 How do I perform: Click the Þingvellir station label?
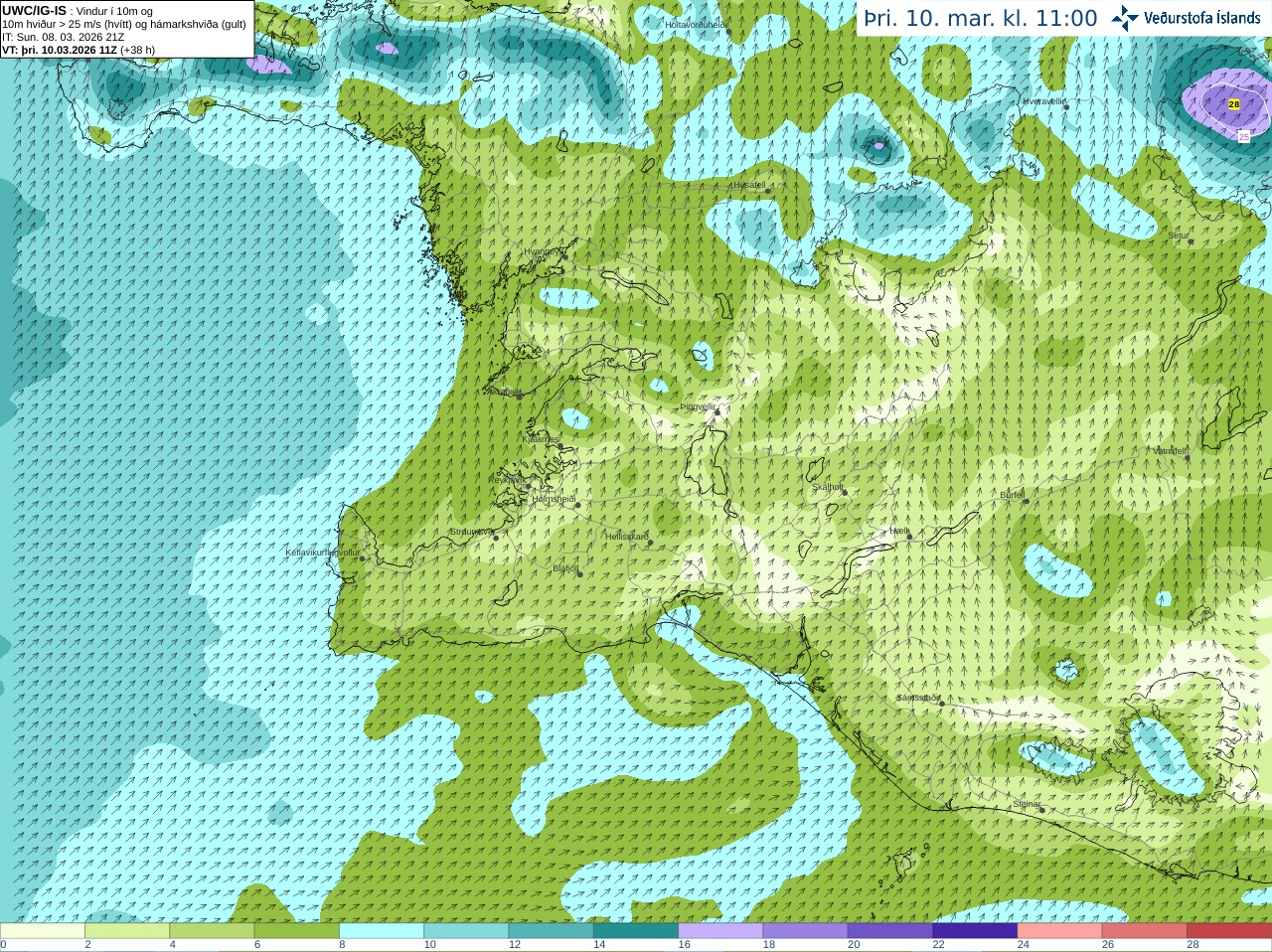699,406
